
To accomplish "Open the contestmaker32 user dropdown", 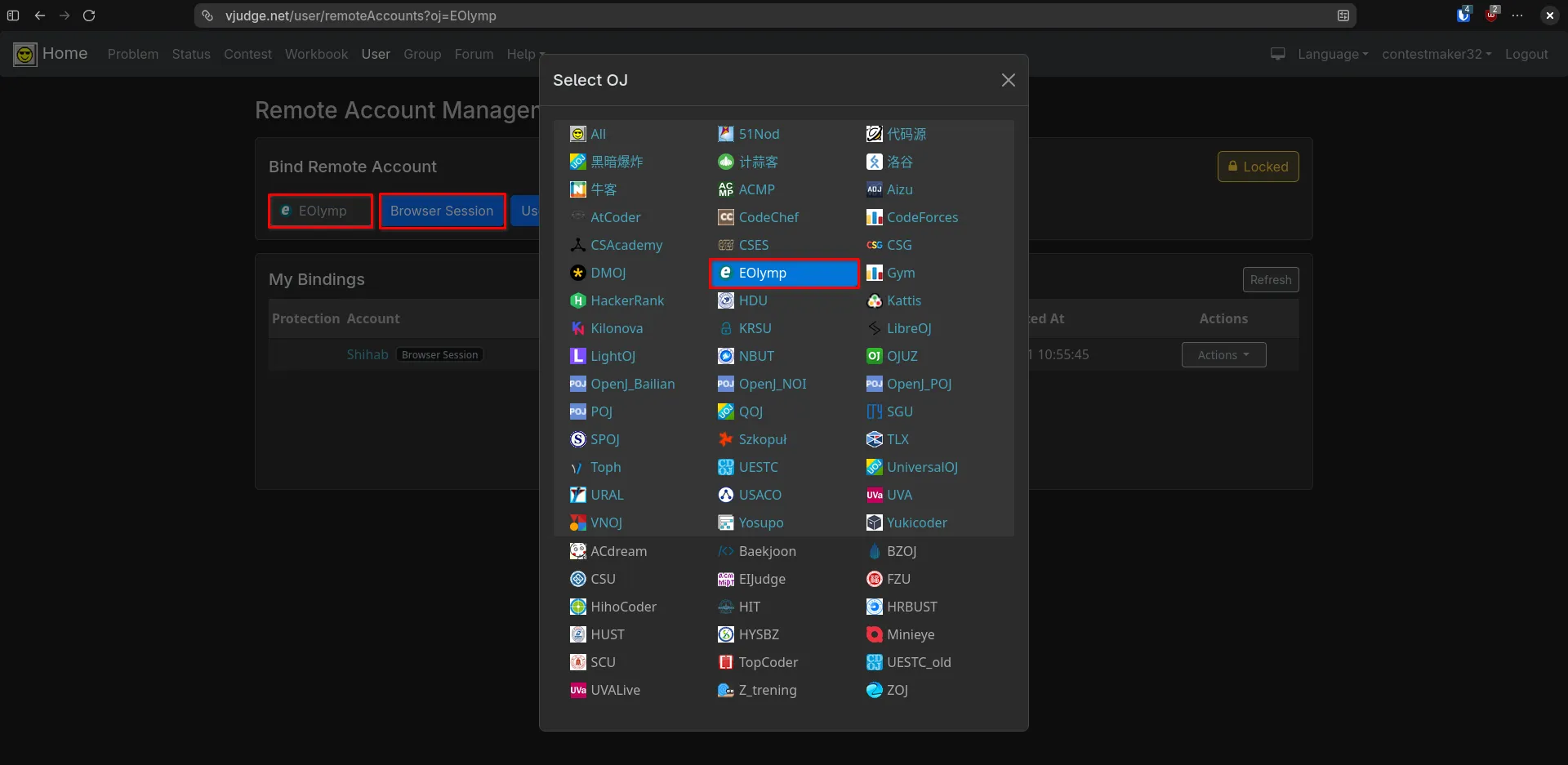I will tap(1437, 54).
